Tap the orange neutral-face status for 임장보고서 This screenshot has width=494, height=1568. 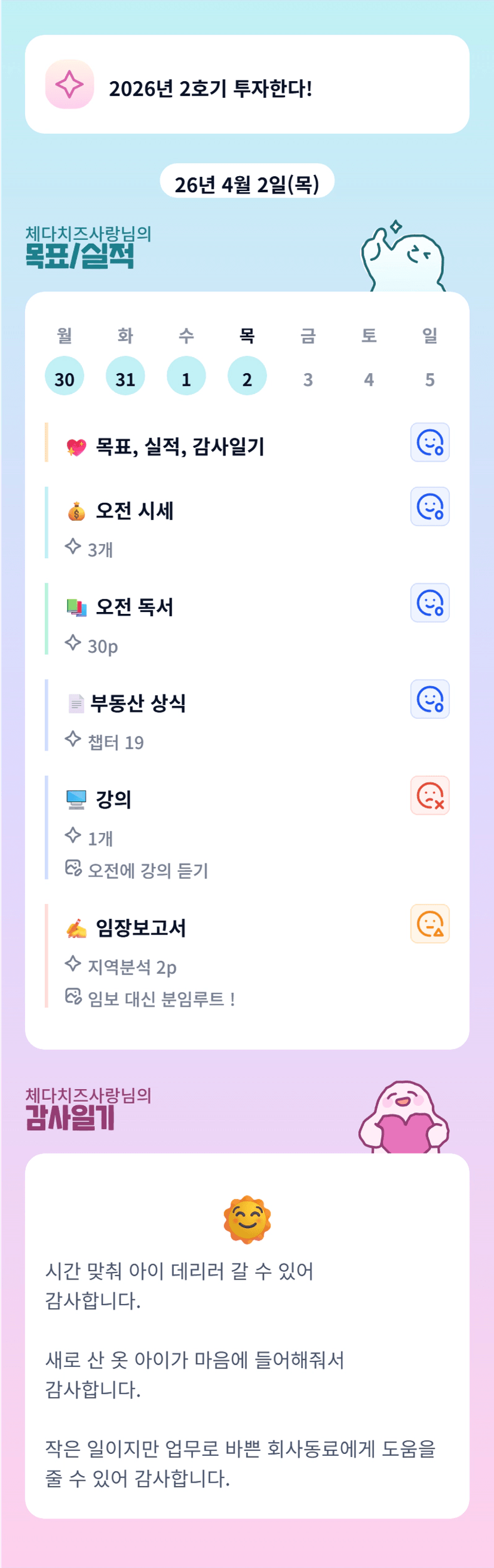(x=429, y=923)
